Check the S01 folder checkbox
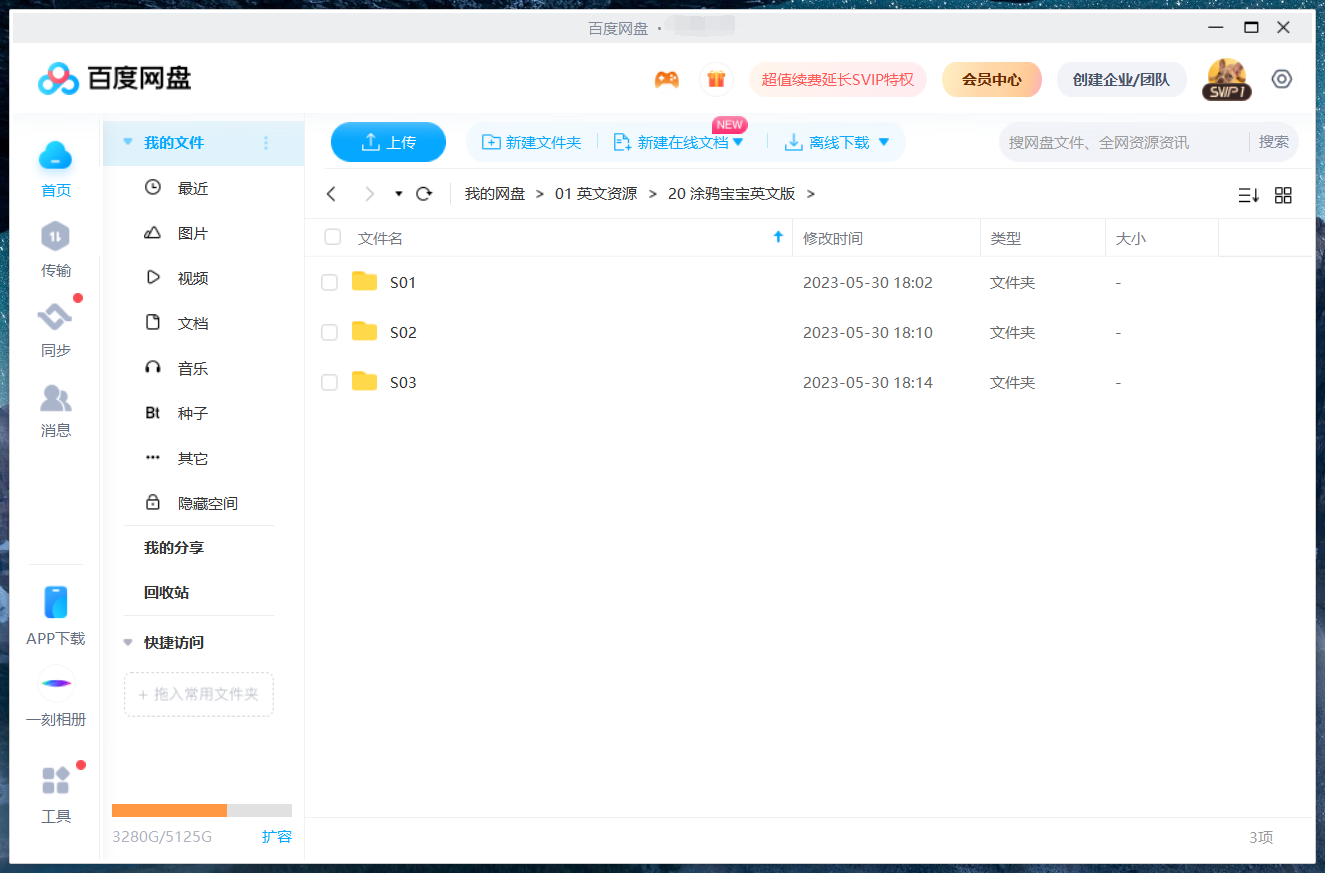The height and width of the screenshot is (873, 1325). pos(329,282)
